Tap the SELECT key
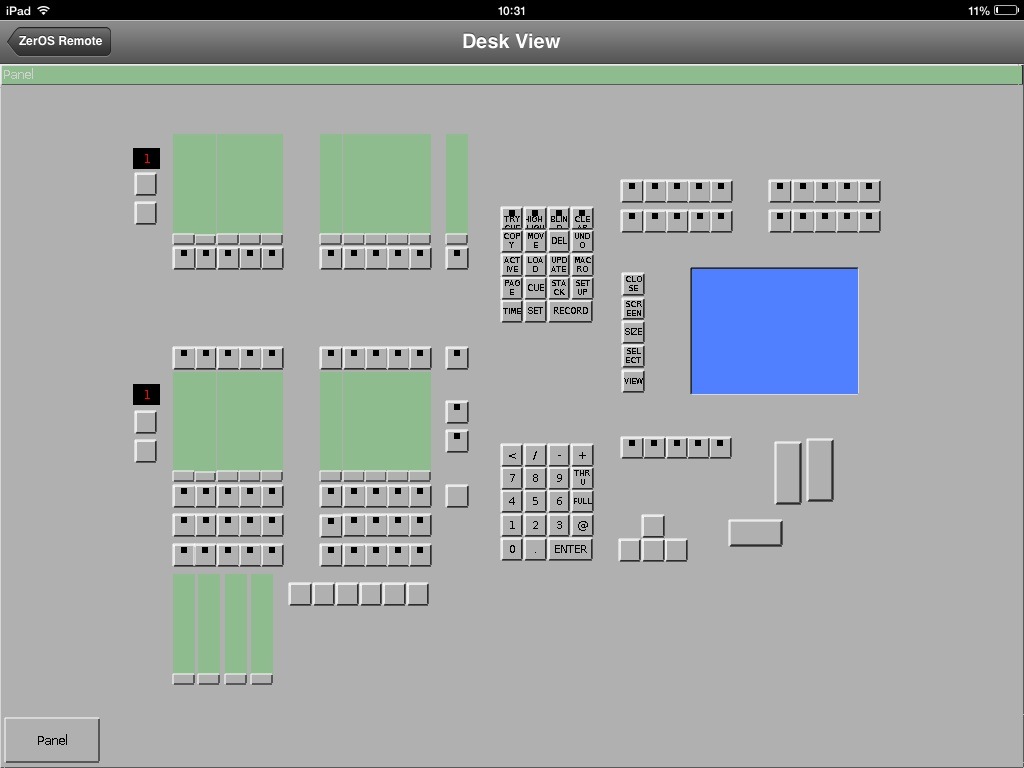The width and height of the screenshot is (1024, 768). tap(633, 356)
